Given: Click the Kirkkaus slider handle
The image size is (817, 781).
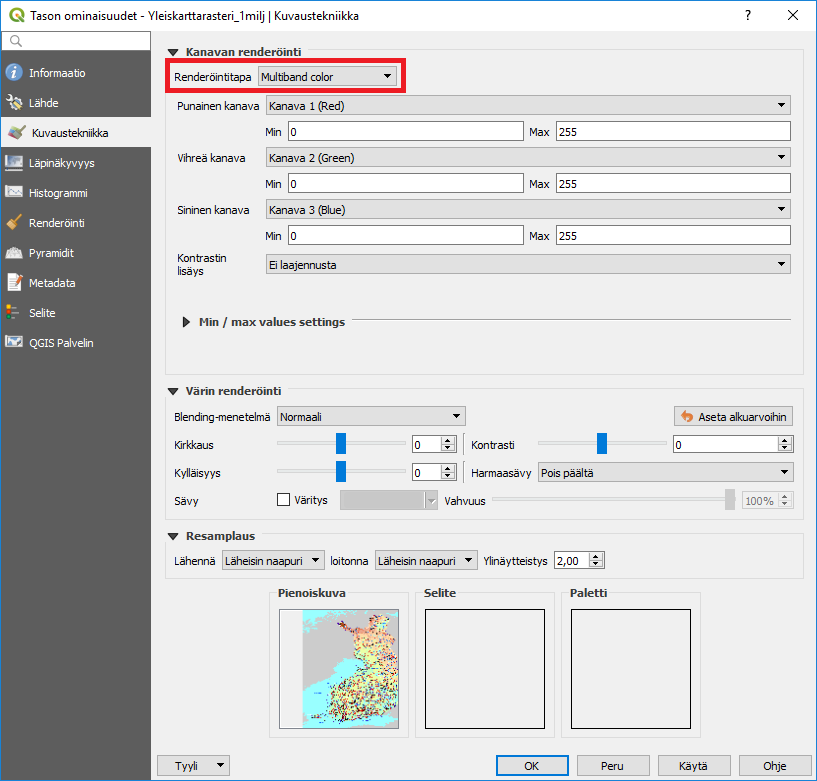Looking at the screenshot, I should click(x=341, y=444).
